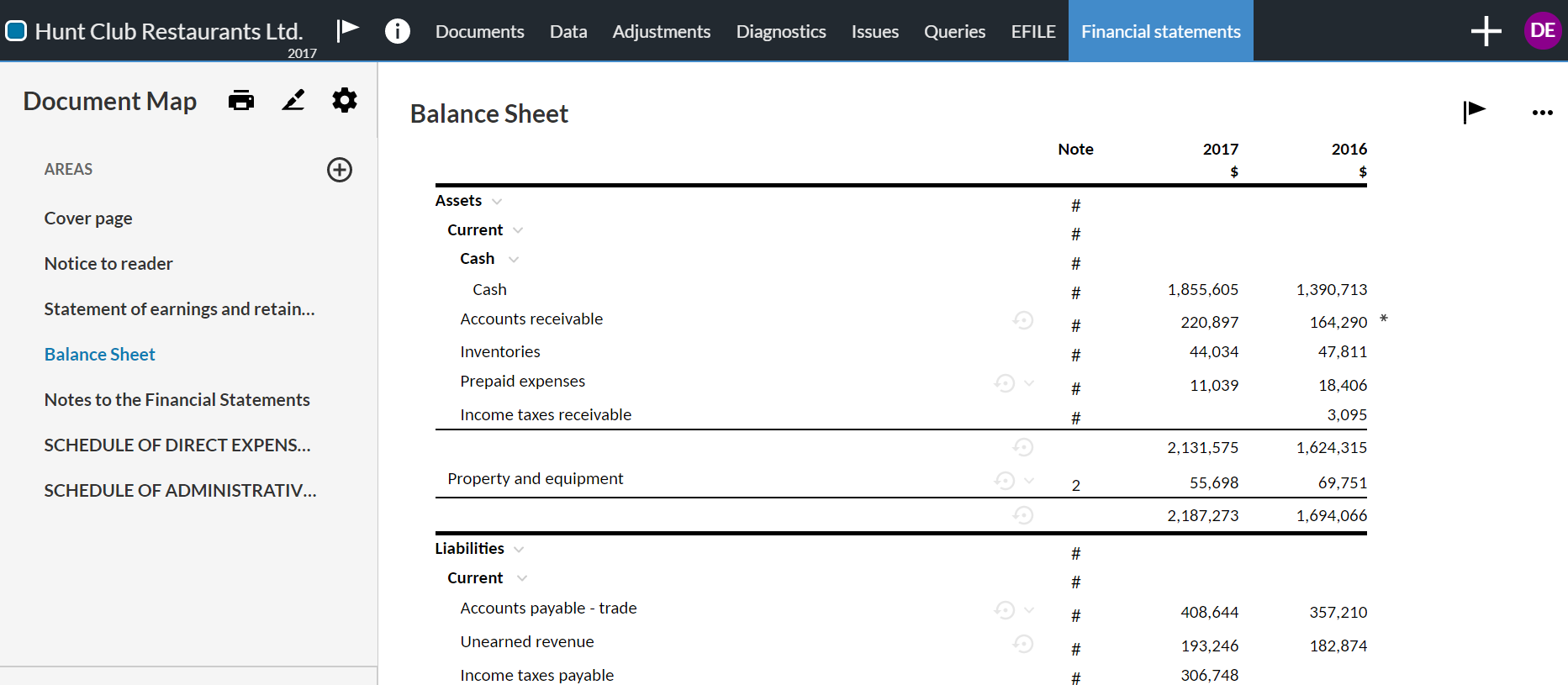1568x685 pixels.
Task: Flag the Balance Sheet statement
Action: 1474,111
